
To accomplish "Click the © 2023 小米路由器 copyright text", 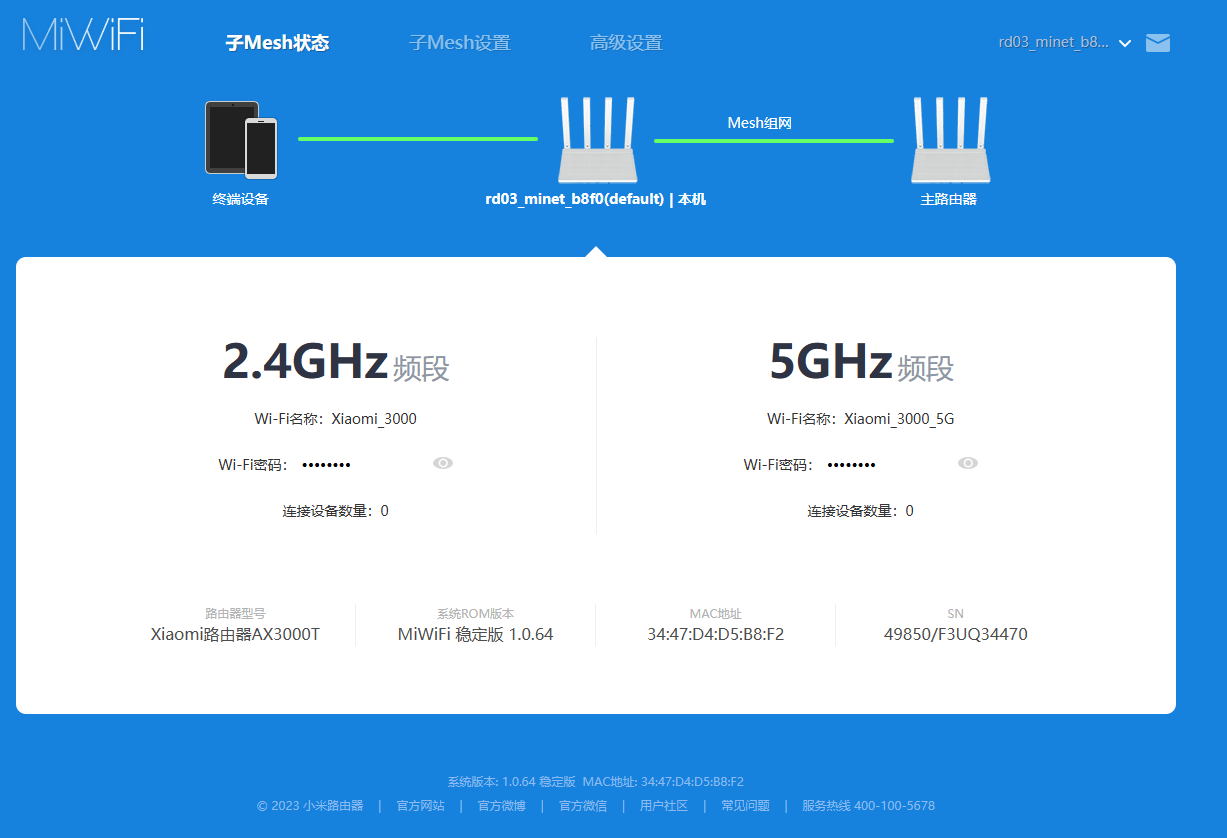I will (310, 805).
